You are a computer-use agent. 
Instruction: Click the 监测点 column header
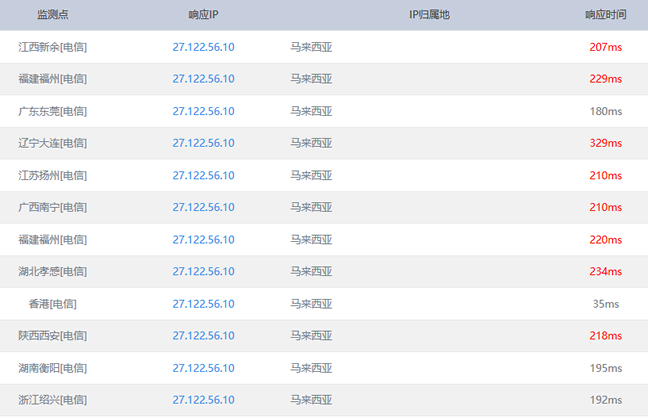pyautogui.click(x=52, y=15)
